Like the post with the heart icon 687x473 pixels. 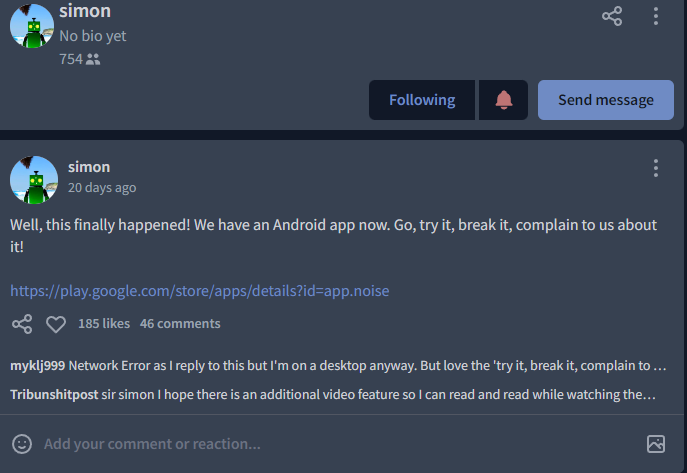click(x=56, y=324)
